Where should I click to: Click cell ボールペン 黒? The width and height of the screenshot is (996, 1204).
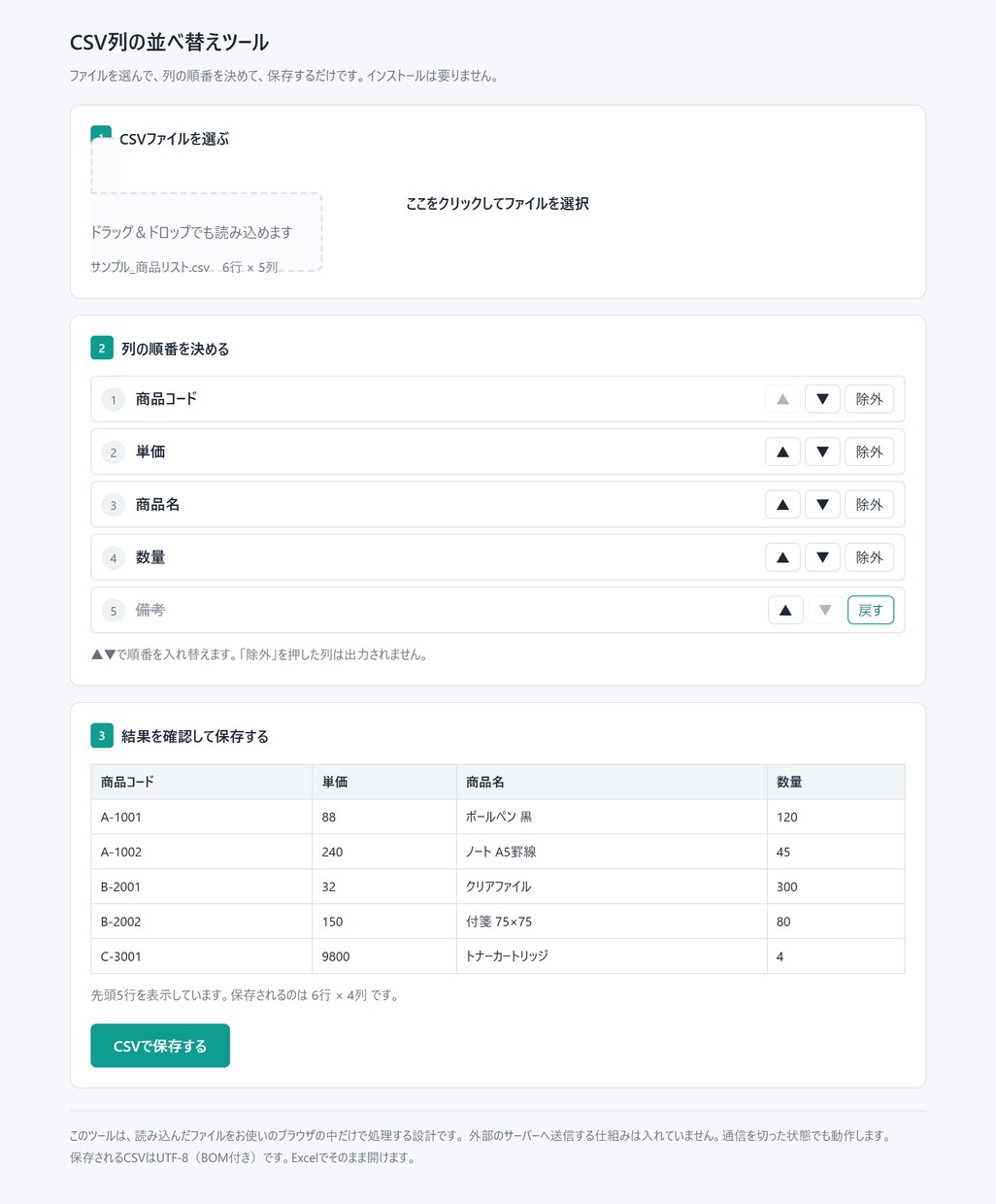pos(612,817)
